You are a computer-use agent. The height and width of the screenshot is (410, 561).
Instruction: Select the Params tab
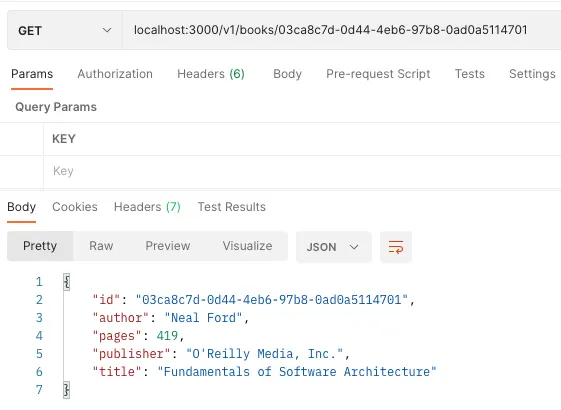pos(32,74)
